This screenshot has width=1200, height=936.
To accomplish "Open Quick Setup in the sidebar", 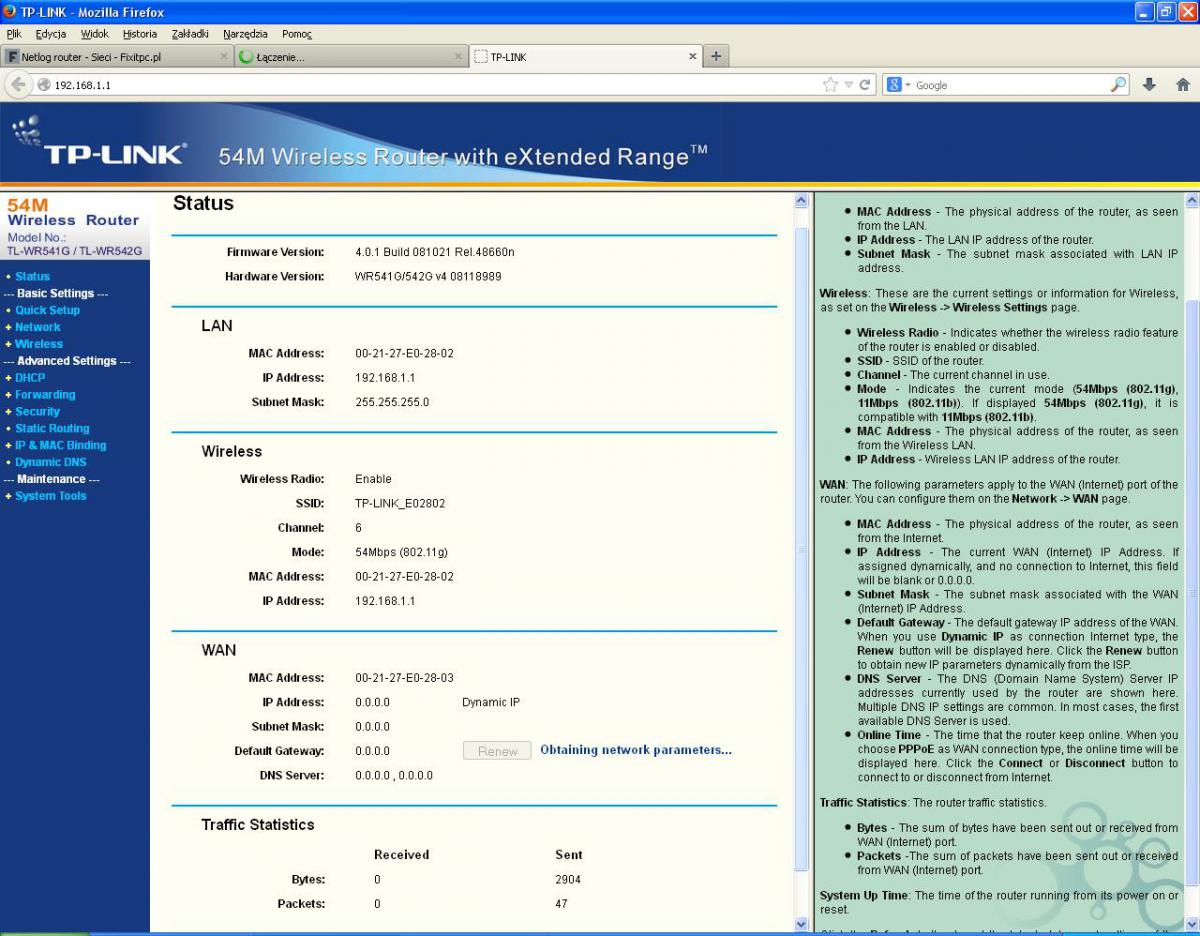I will click(47, 310).
